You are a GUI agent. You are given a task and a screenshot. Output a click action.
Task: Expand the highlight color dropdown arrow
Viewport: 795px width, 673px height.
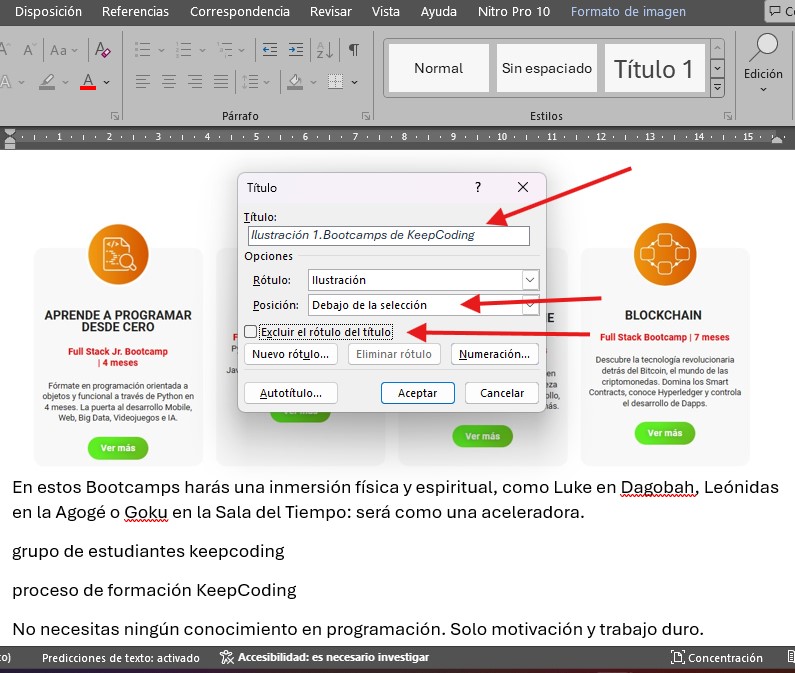[x=65, y=82]
